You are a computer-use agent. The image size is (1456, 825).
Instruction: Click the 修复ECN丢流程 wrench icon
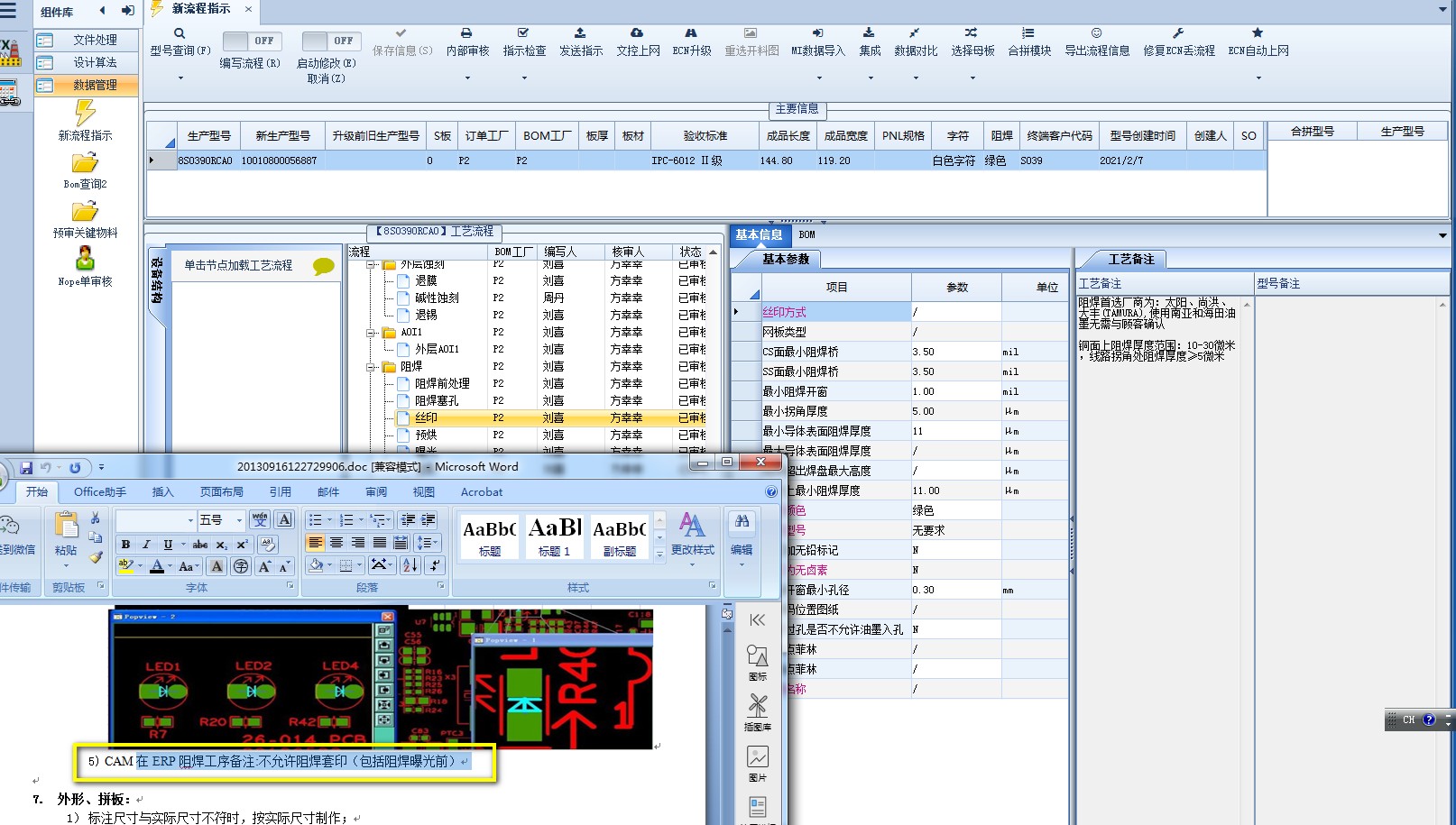coord(1178,32)
